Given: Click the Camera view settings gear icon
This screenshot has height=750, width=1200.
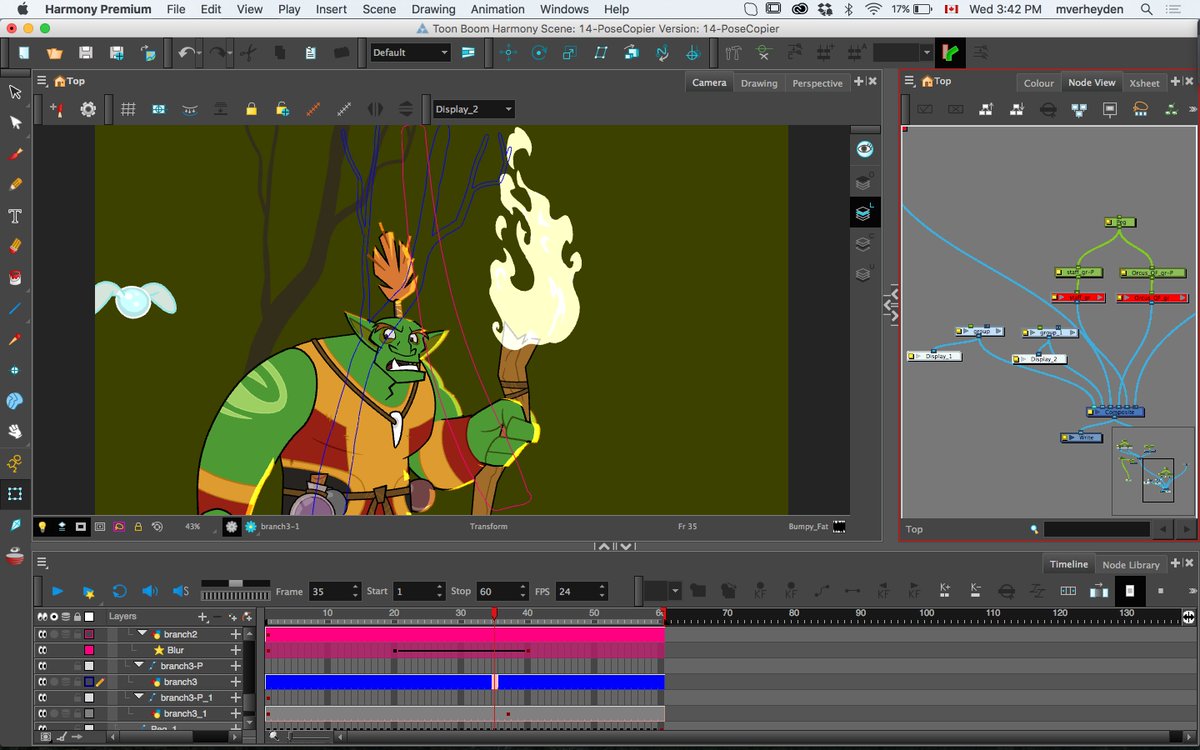Looking at the screenshot, I should 88,109.
